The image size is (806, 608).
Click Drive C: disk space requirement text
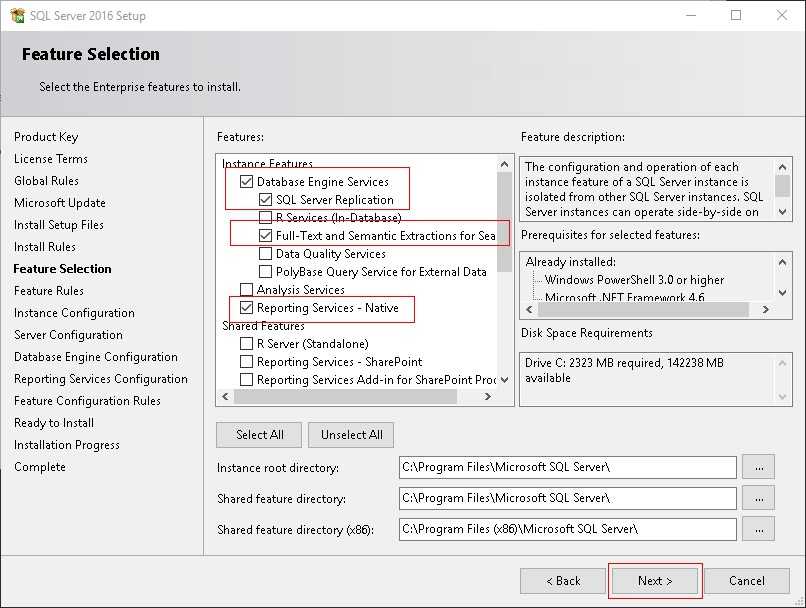(624, 370)
